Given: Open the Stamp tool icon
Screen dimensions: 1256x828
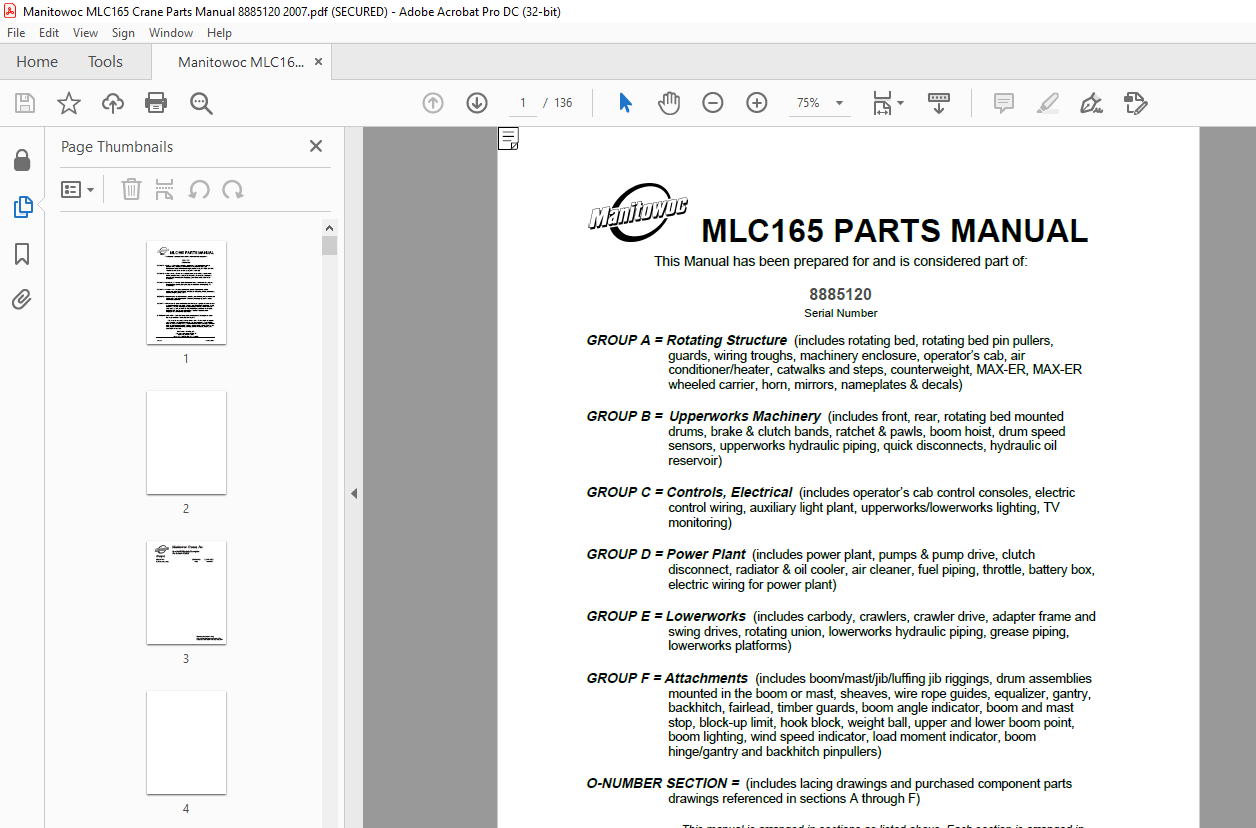Looking at the screenshot, I should tap(1135, 103).
